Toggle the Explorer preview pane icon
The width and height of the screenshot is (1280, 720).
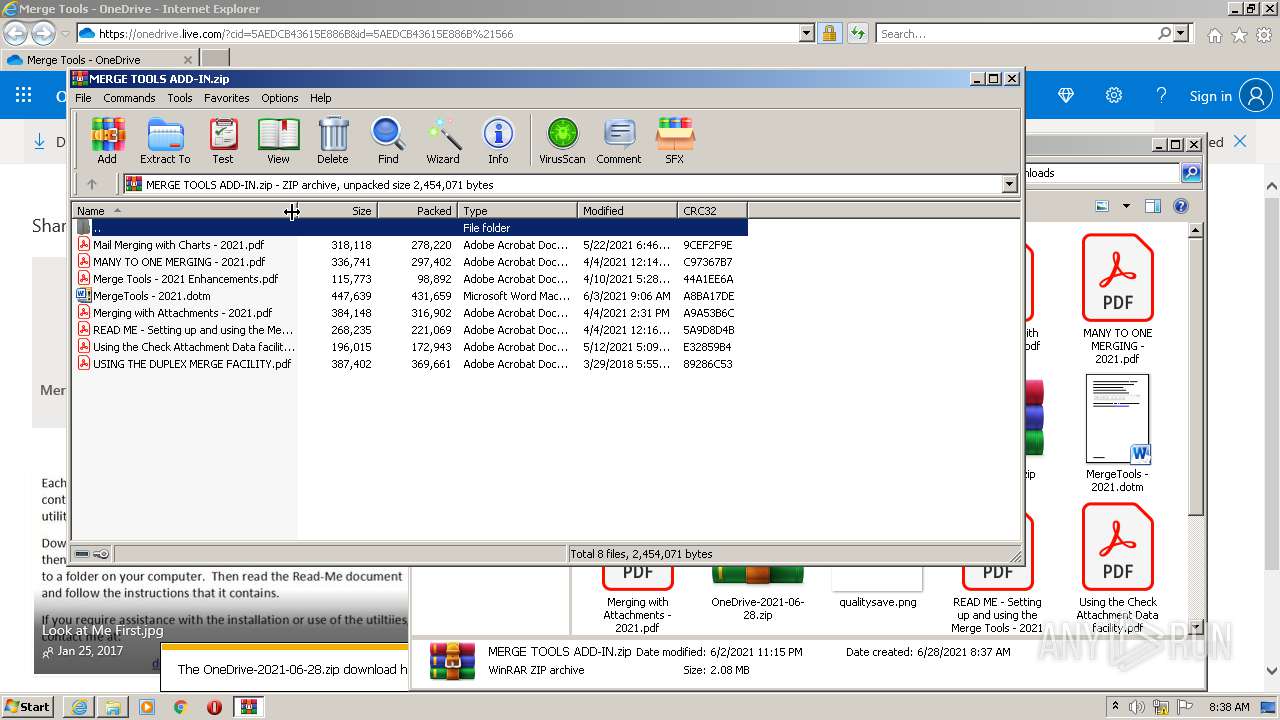pyautogui.click(x=1152, y=206)
